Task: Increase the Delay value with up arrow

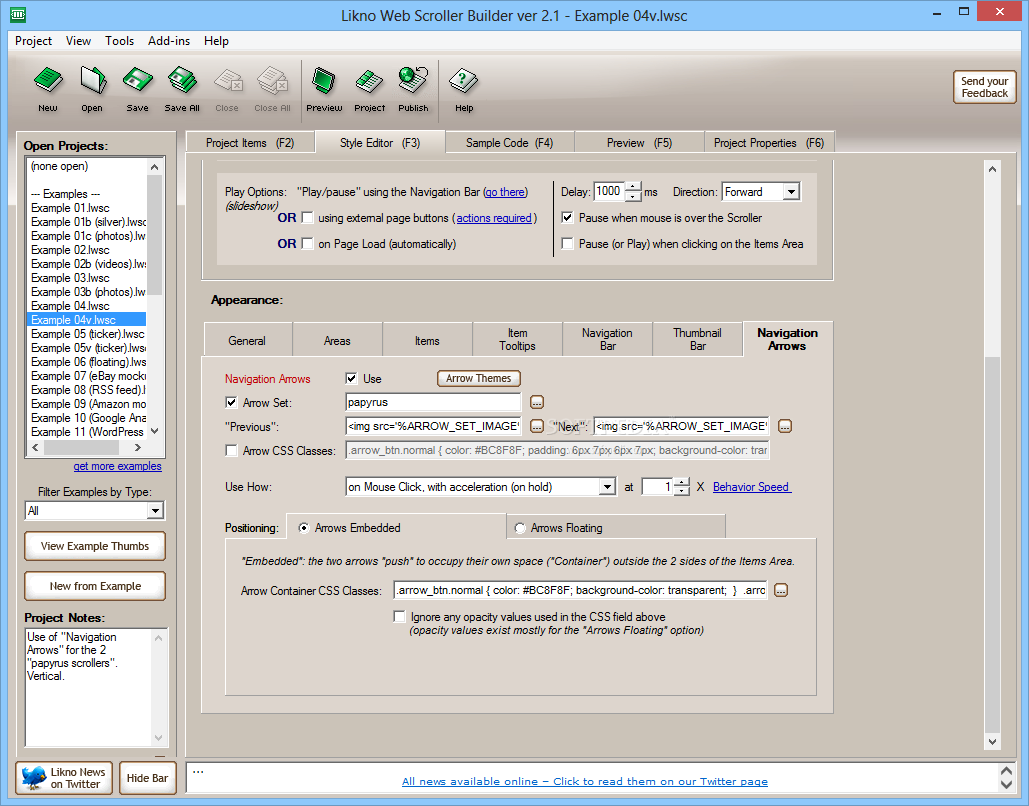Action: point(633,187)
